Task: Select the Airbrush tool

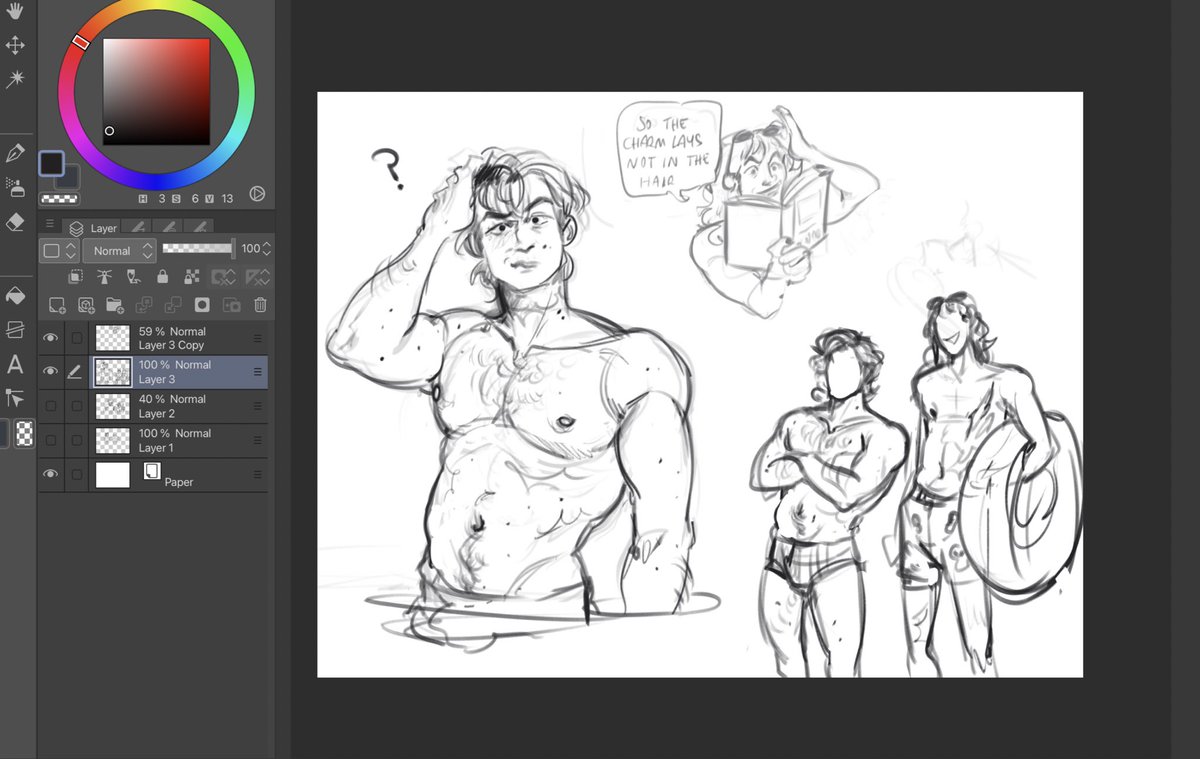Action: 15,186
